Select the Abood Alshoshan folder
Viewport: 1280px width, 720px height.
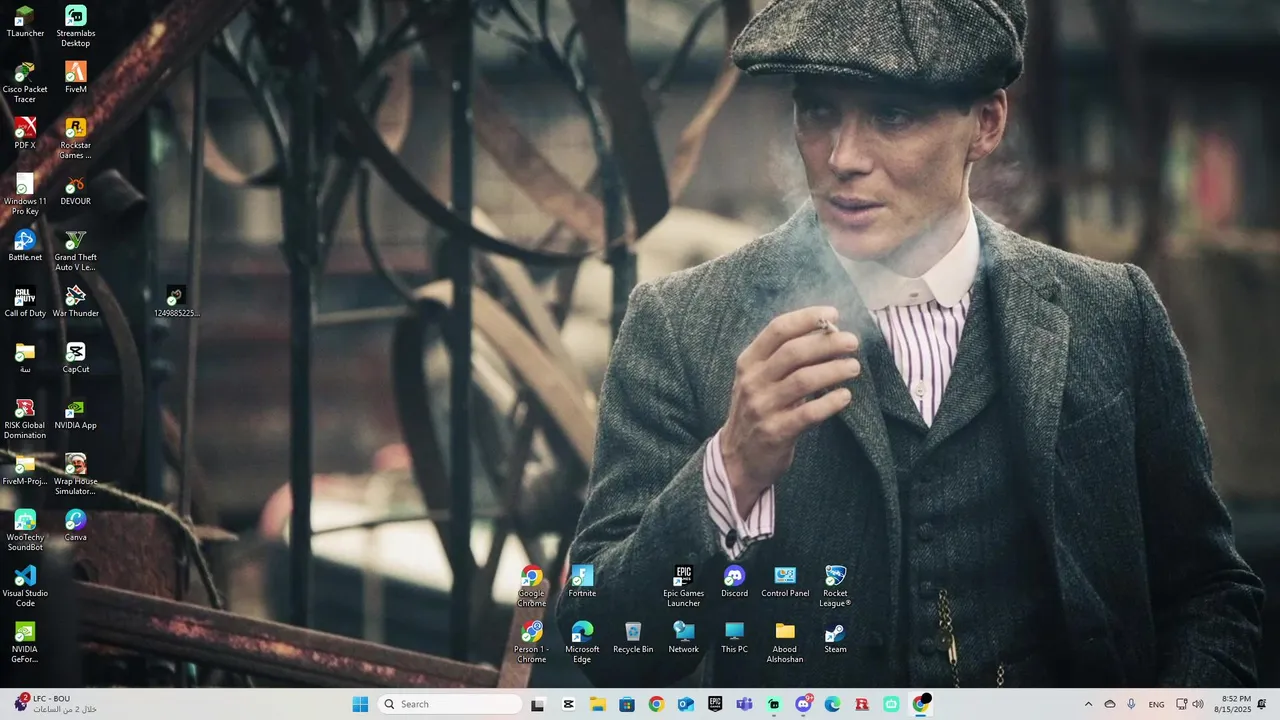pyautogui.click(x=785, y=642)
